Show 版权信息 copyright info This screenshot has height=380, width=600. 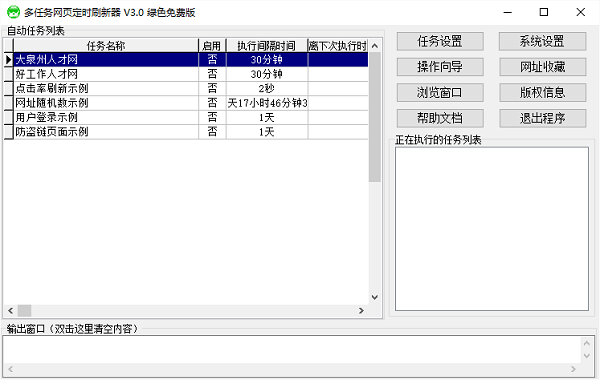(542, 93)
